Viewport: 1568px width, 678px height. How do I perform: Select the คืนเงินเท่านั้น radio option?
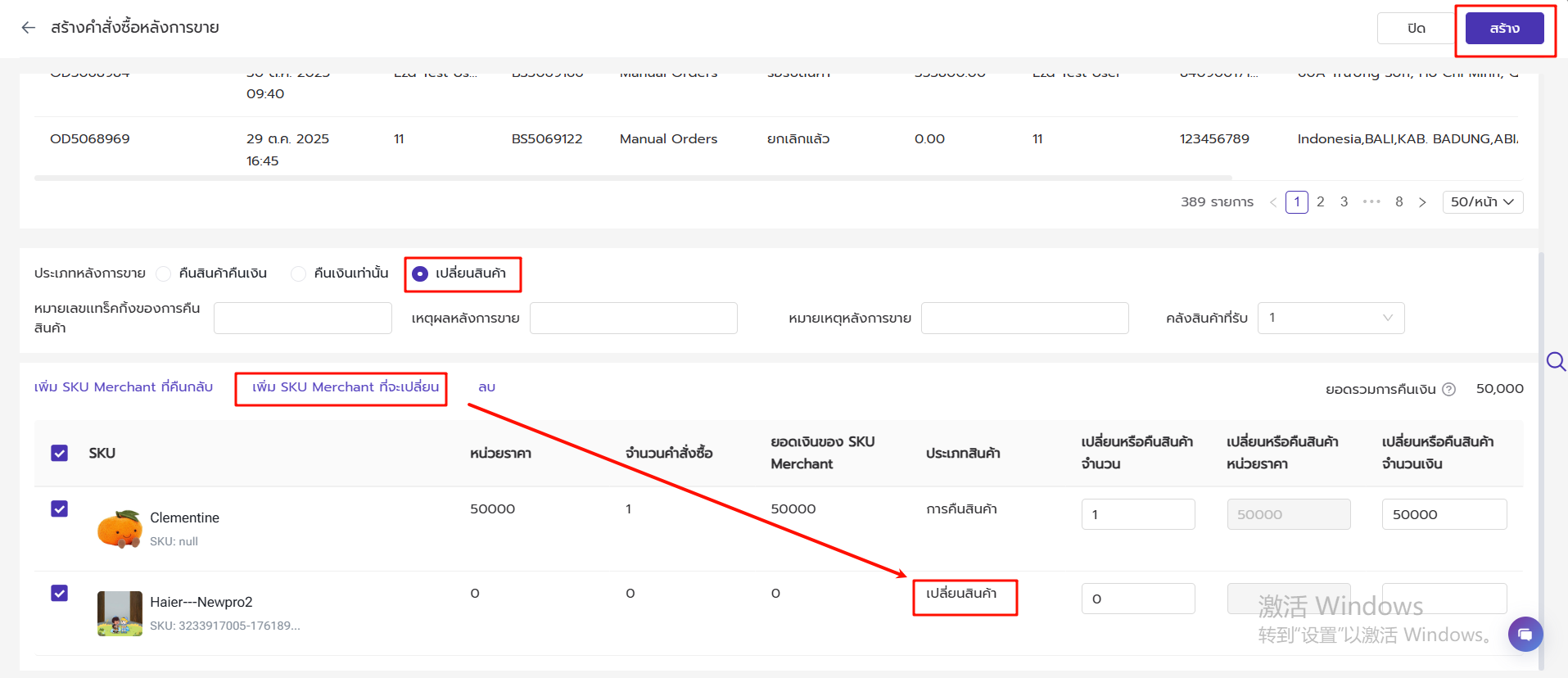point(299,273)
